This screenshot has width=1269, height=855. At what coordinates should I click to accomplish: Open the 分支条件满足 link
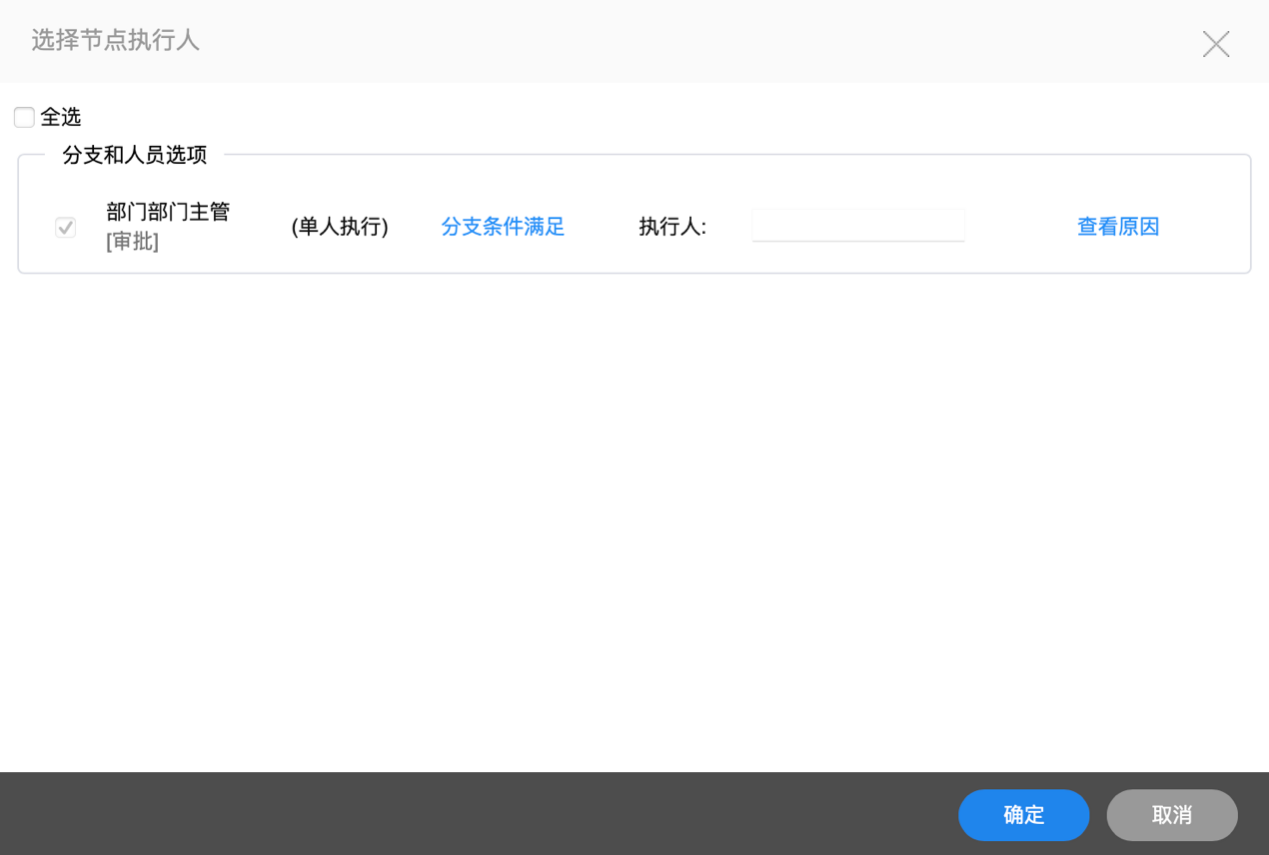click(x=503, y=227)
